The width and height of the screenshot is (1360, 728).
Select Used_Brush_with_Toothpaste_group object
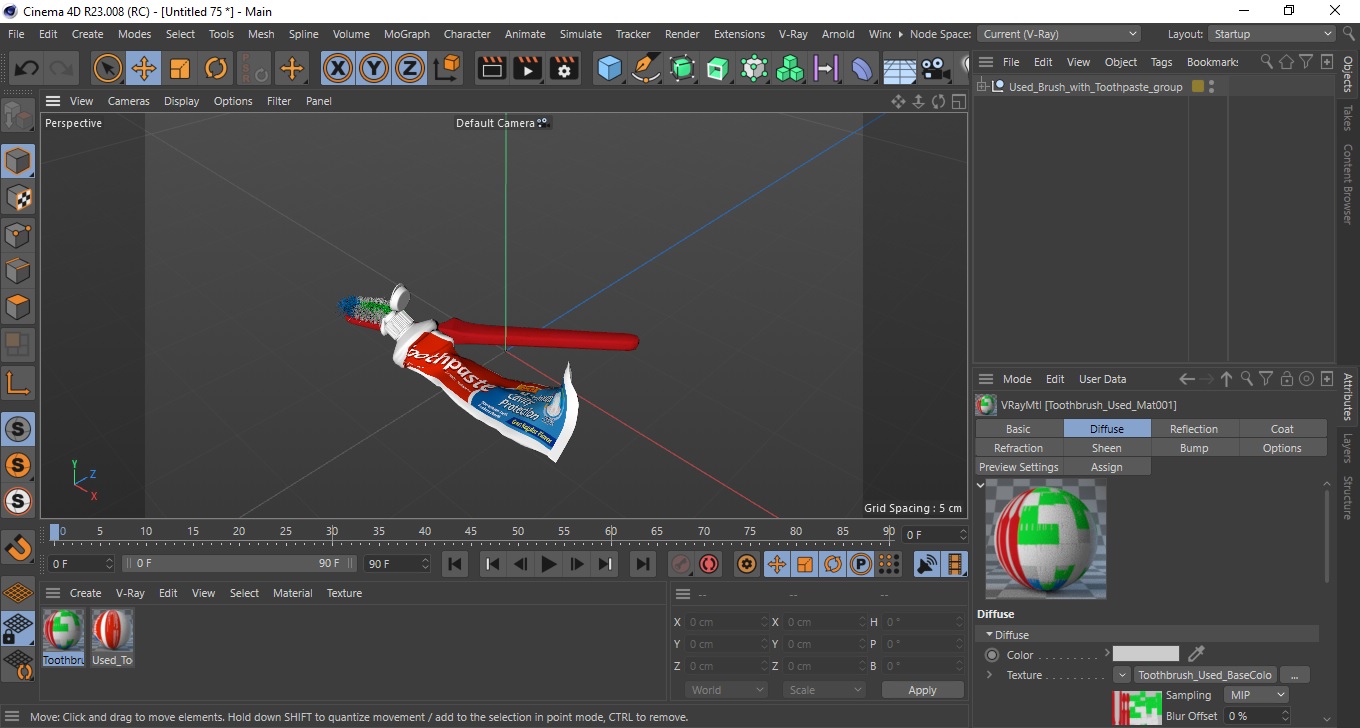pos(1095,87)
